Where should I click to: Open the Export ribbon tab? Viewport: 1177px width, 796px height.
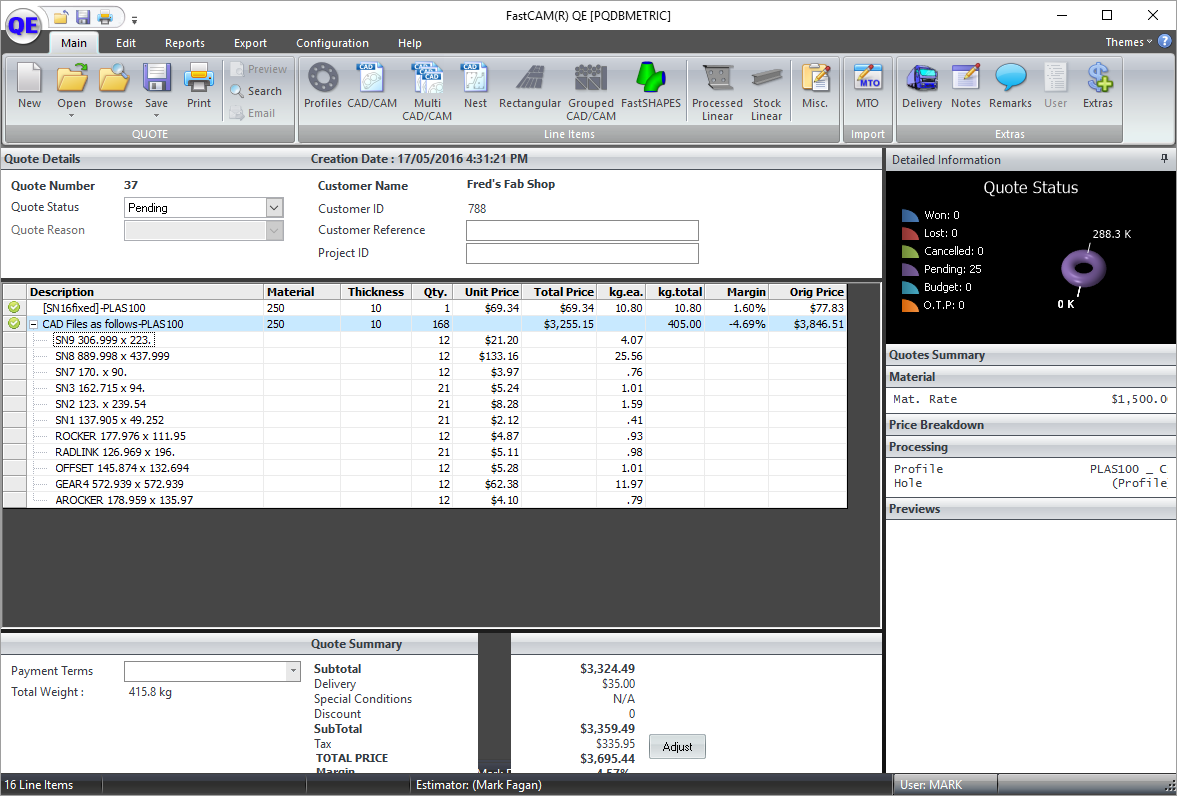point(250,43)
